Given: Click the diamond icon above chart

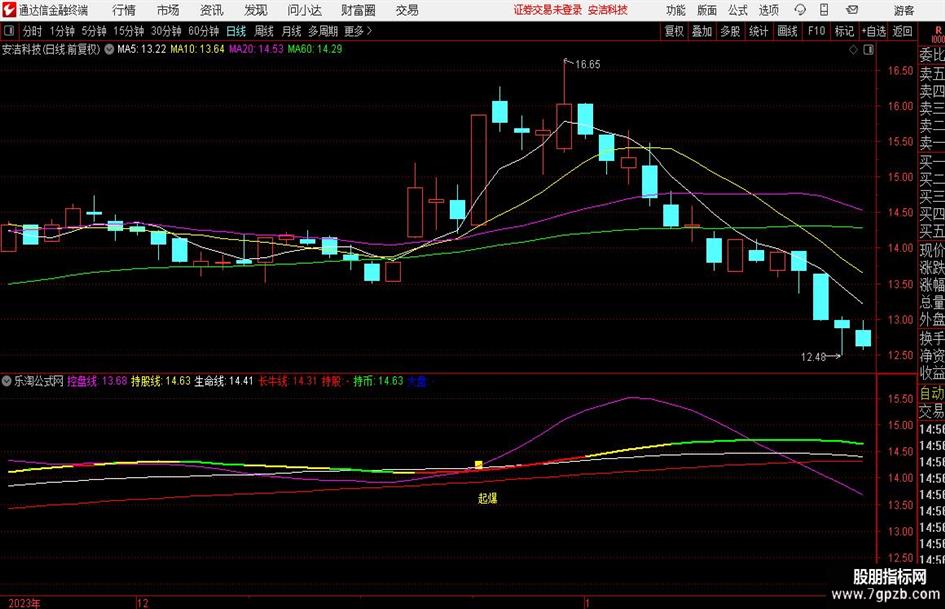Looking at the screenshot, I should [853, 50].
